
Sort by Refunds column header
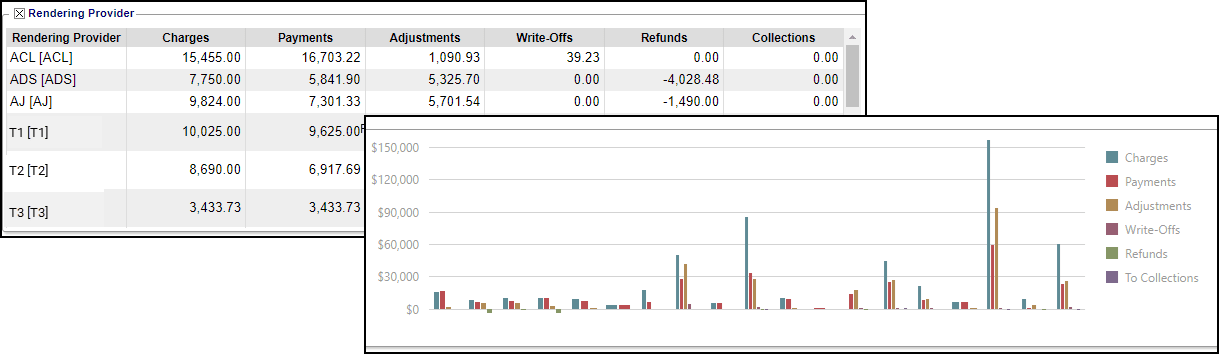click(665, 38)
